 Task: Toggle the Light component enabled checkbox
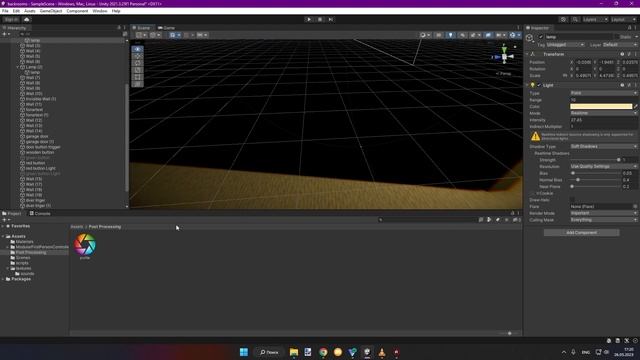539,85
